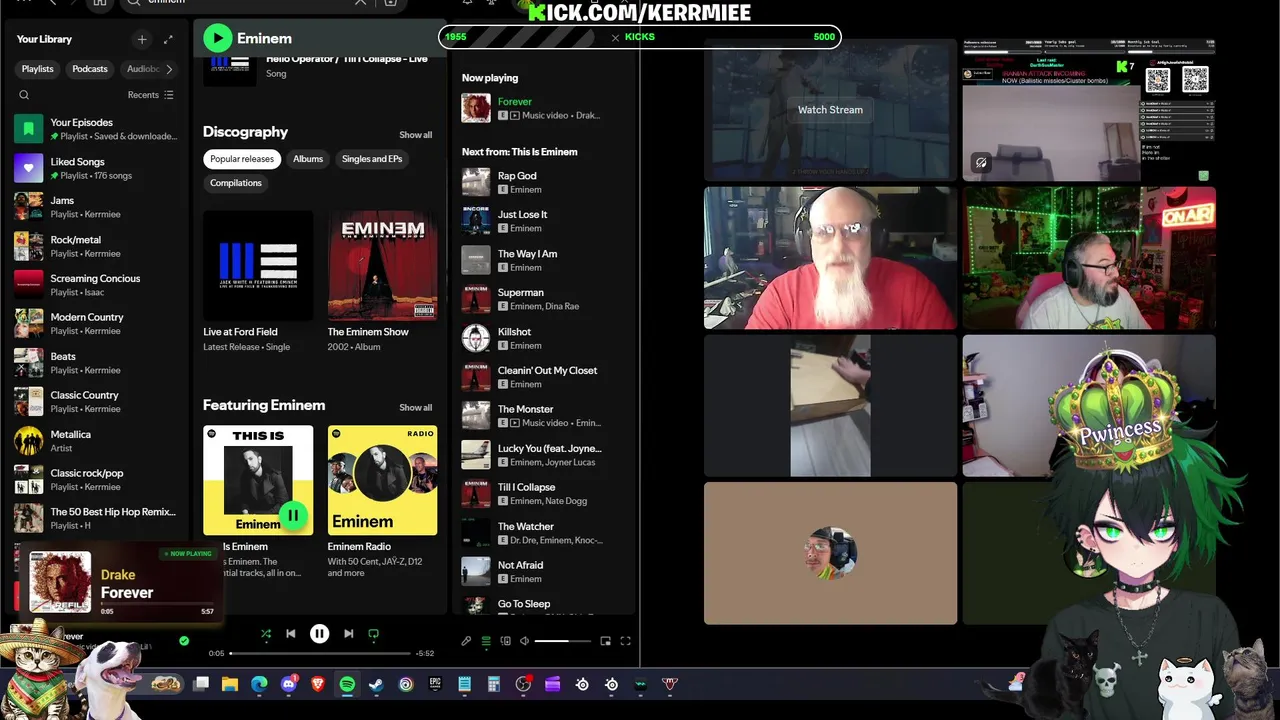Viewport: 1280px width, 720px height.
Task: Open the Microsoft Edge taskbar icon
Action: 259,684
